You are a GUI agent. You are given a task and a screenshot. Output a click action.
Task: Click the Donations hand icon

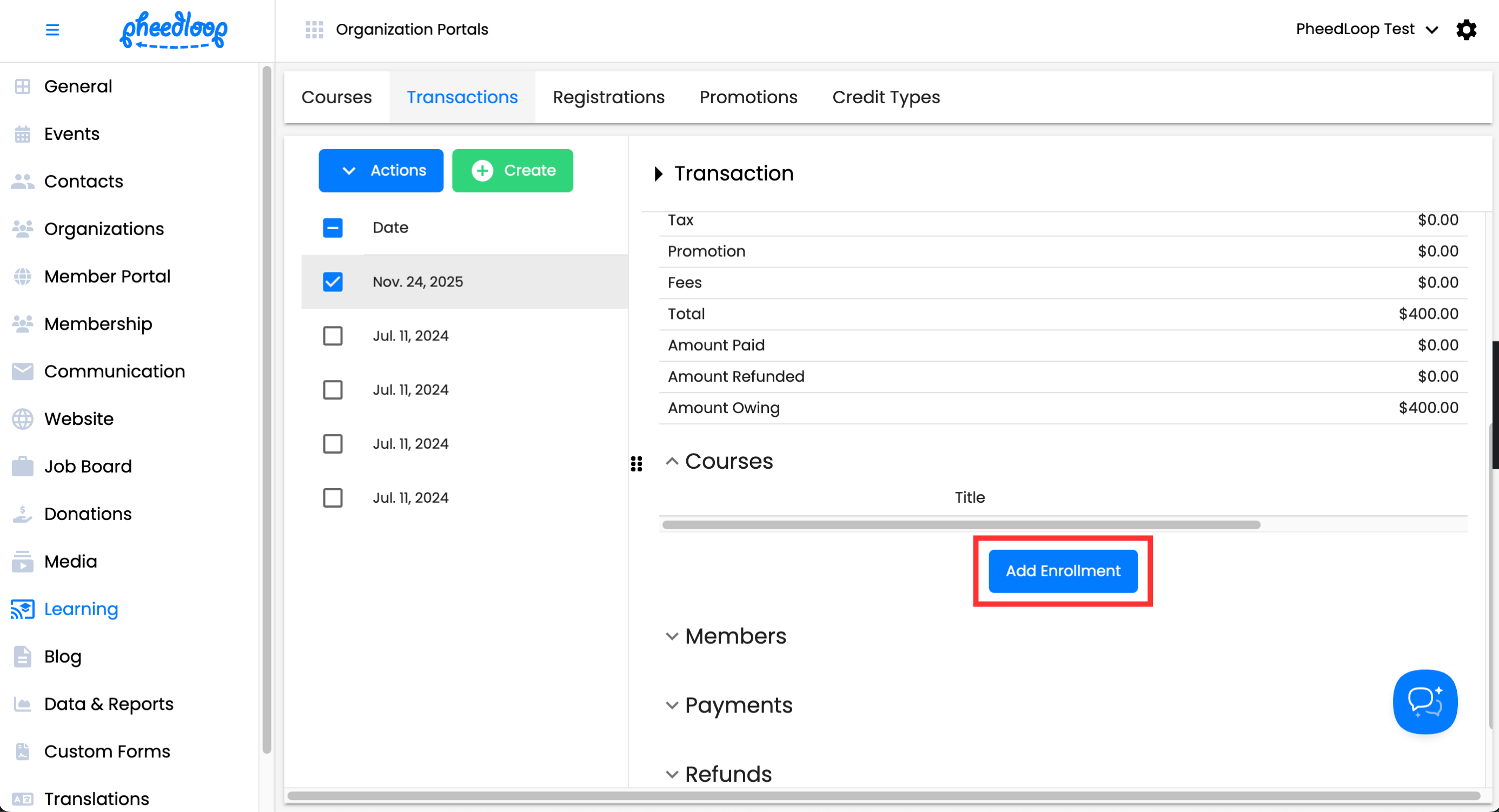coord(23,514)
